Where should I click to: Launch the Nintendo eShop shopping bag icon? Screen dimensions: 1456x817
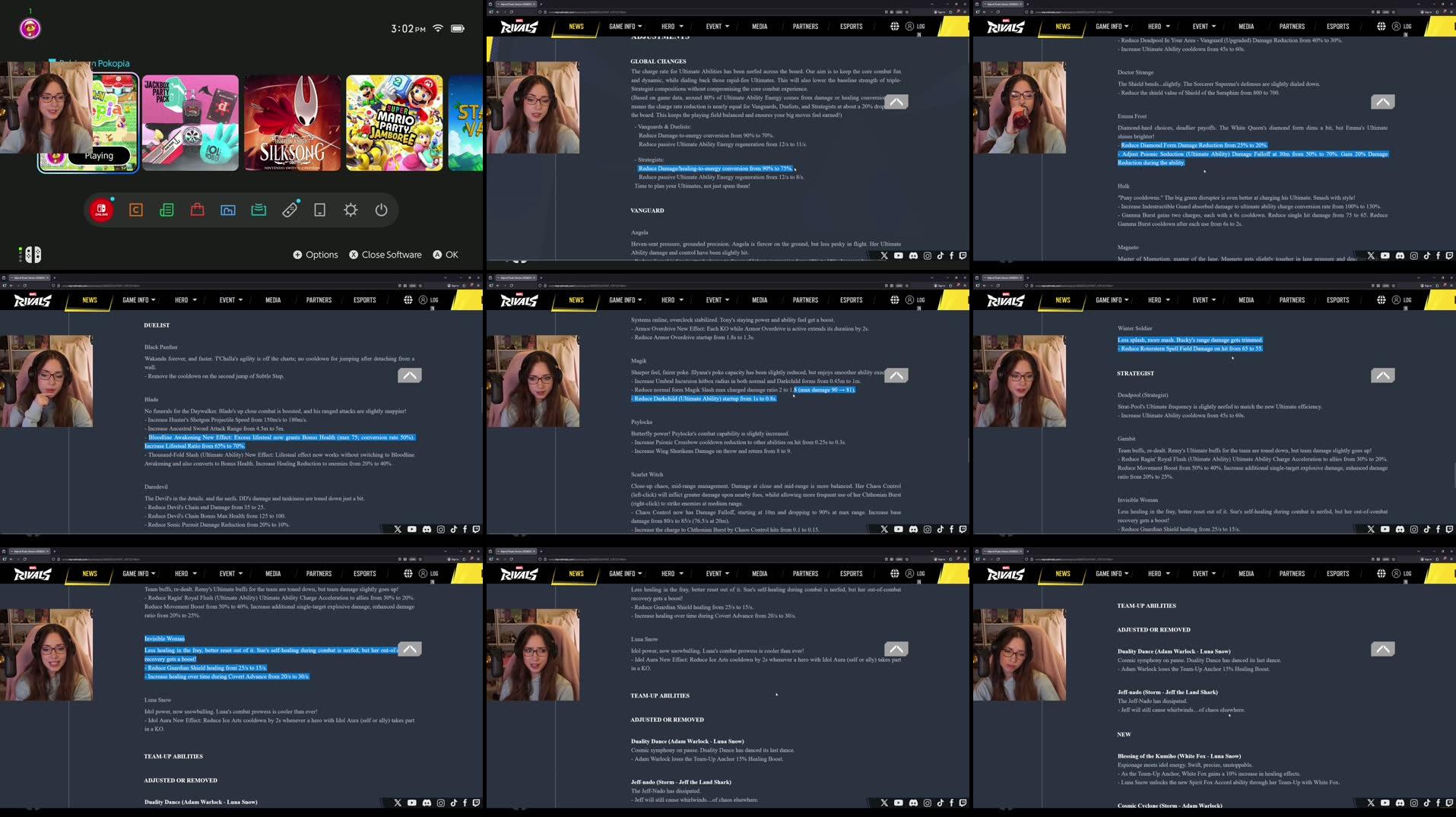coord(197,210)
